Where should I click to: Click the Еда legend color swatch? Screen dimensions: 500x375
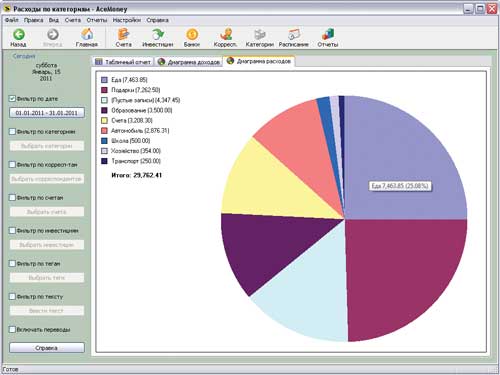tap(104, 80)
